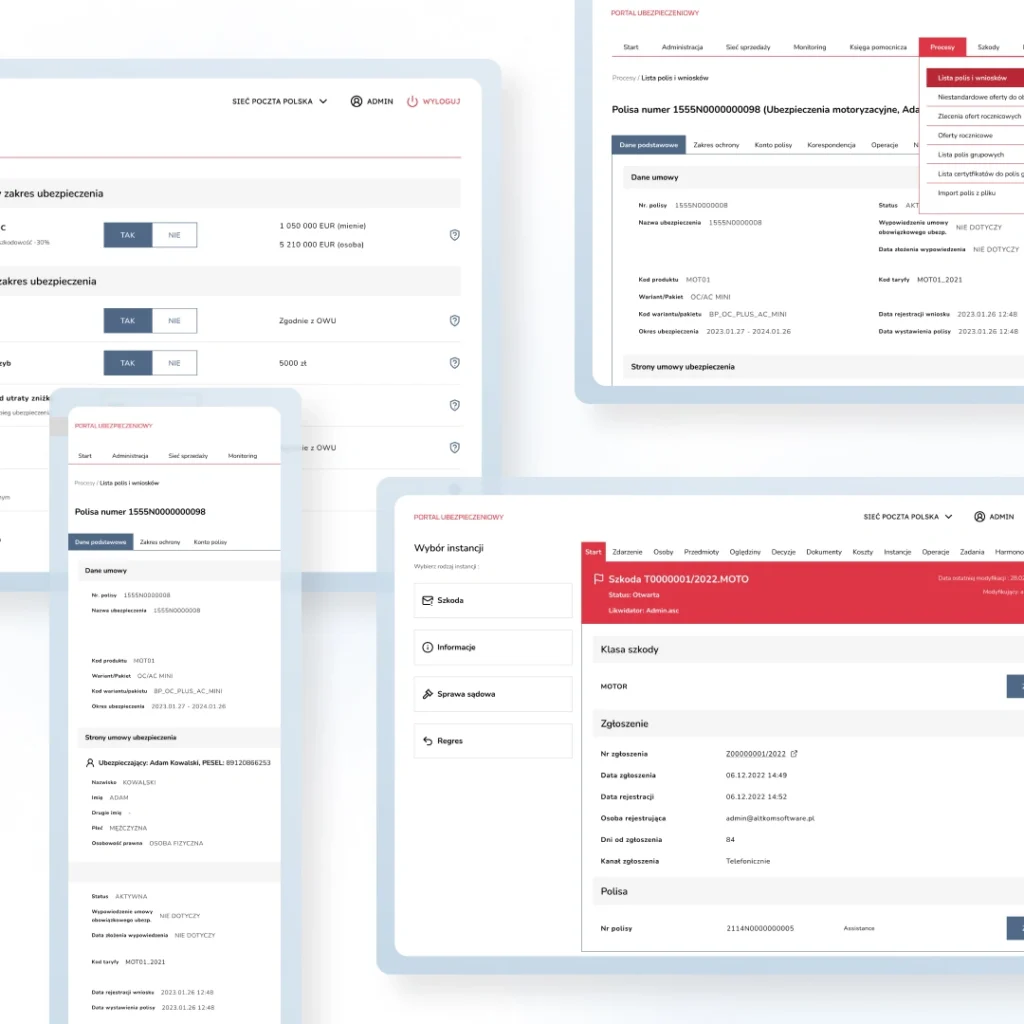The width and height of the screenshot is (1024, 1024).
Task: Click the shield icon beside 1 050 000 EUR
Action: coord(454,235)
